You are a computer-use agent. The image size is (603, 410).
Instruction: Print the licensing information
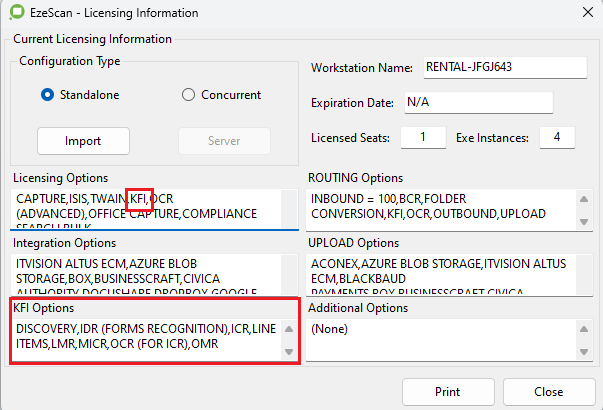(x=447, y=392)
